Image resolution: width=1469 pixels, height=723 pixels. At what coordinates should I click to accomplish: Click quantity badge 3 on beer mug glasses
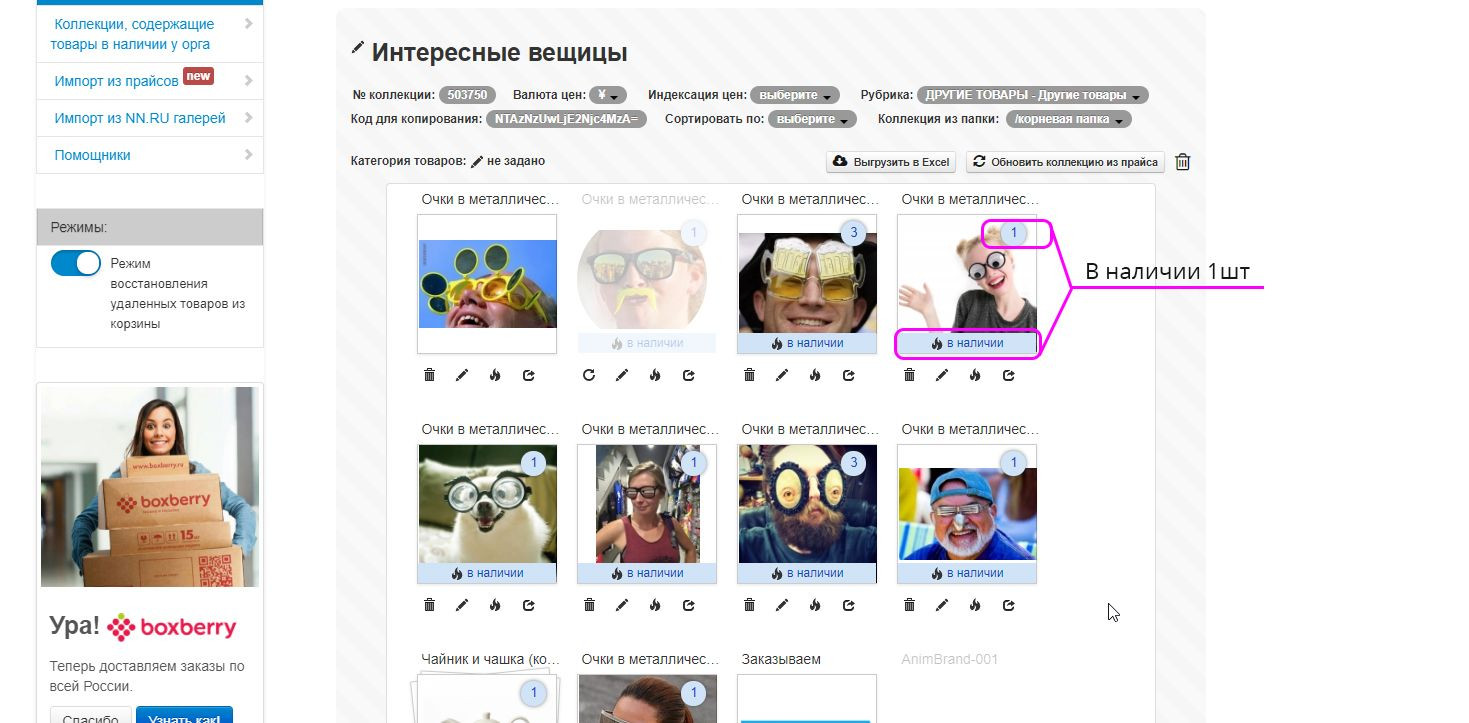tap(853, 233)
